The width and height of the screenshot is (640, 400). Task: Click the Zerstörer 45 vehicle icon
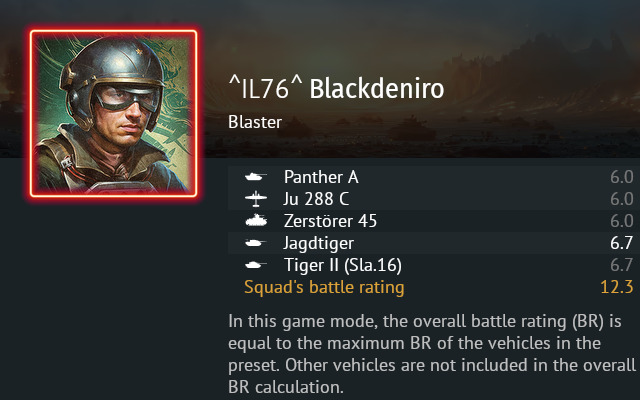pos(255,221)
